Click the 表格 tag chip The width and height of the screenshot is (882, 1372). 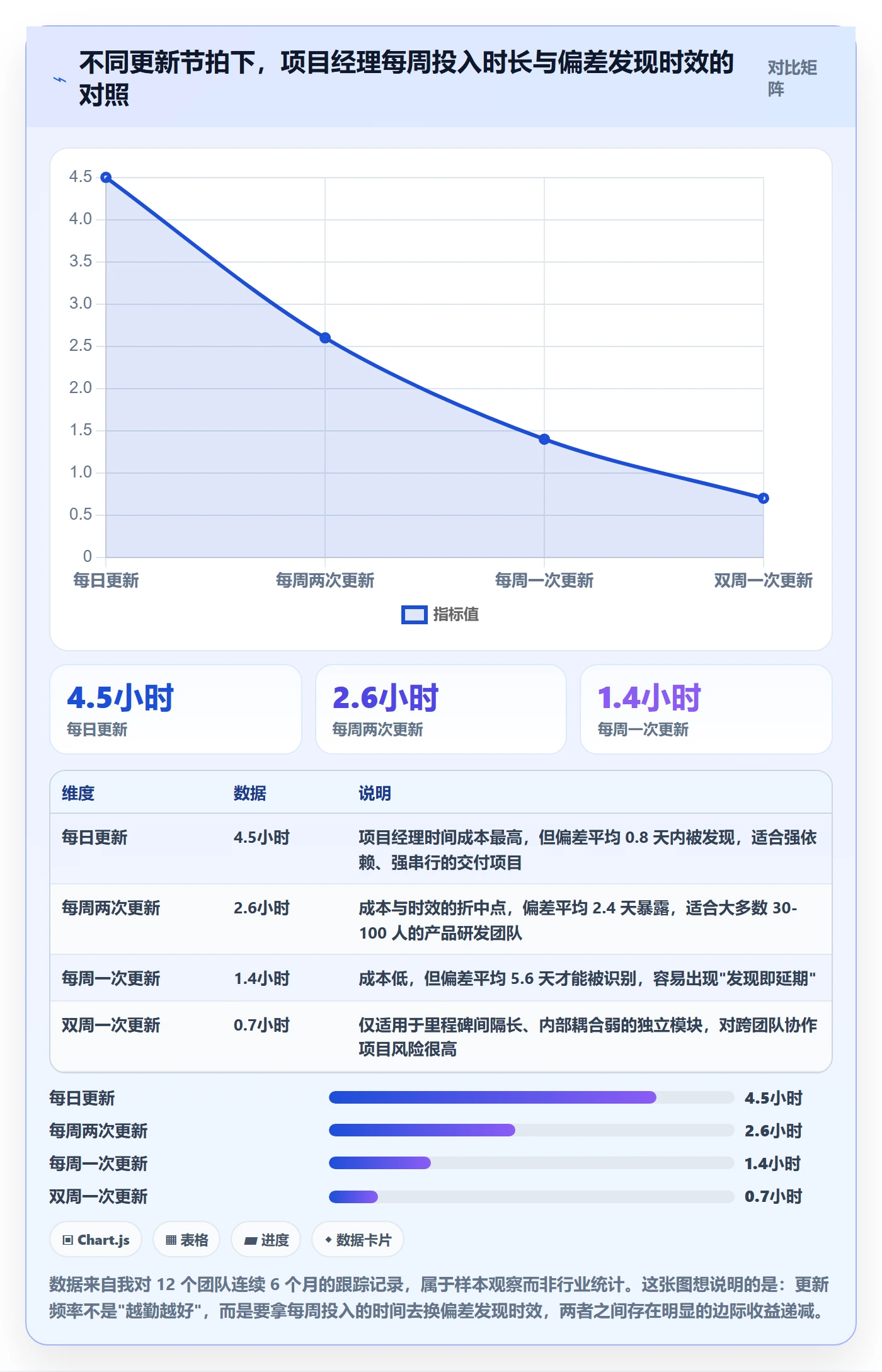point(186,1240)
